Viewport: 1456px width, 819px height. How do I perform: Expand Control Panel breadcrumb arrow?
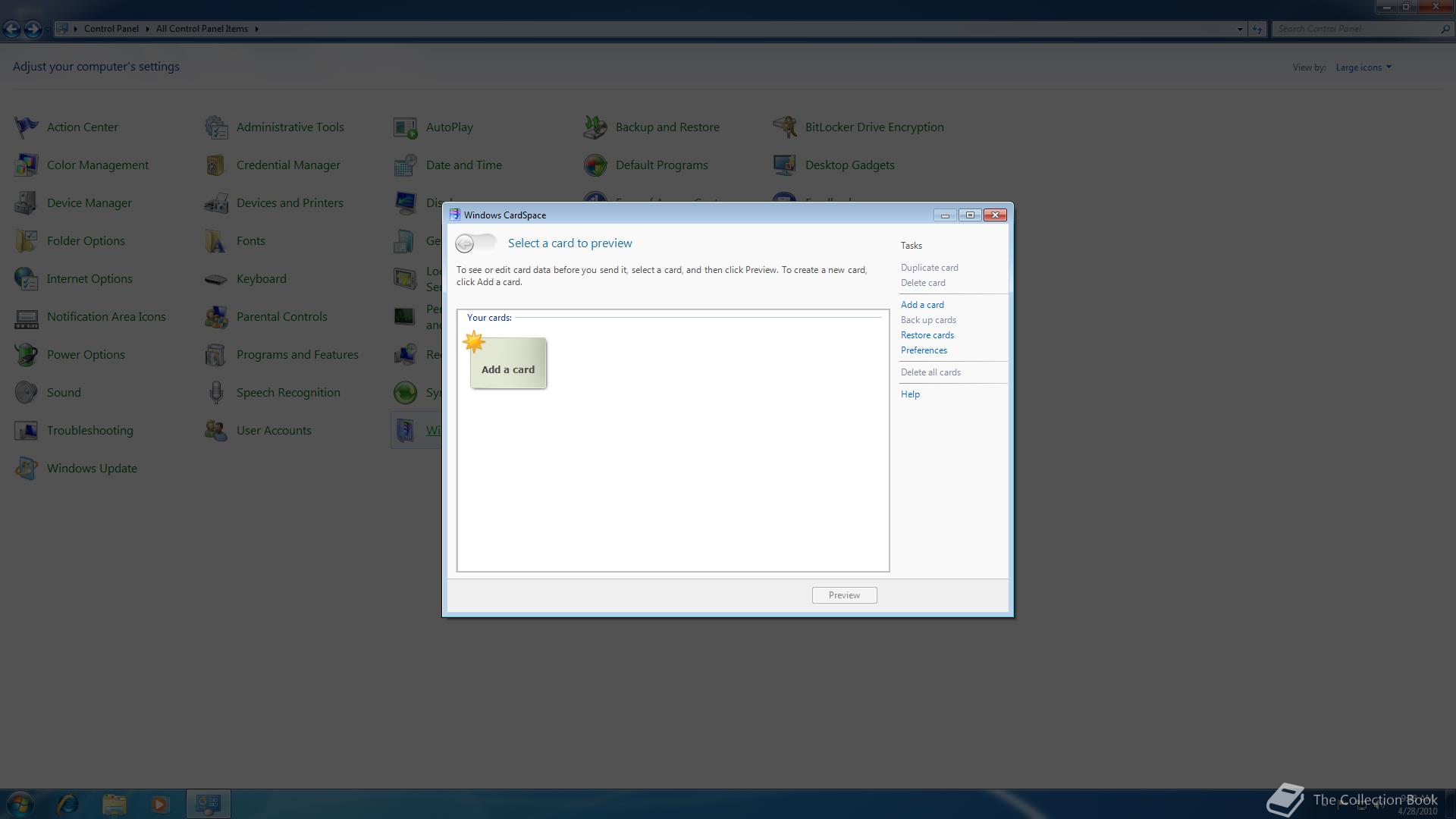(x=147, y=29)
